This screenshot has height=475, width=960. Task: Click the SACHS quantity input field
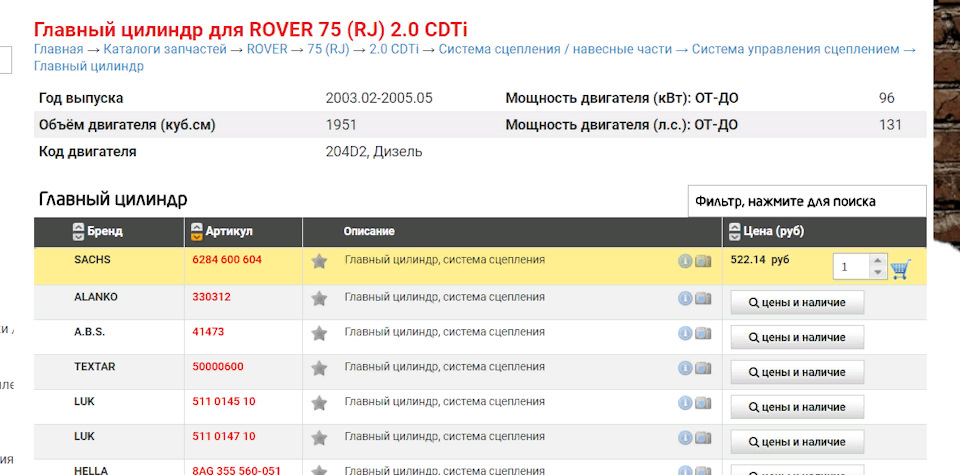click(x=852, y=267)
